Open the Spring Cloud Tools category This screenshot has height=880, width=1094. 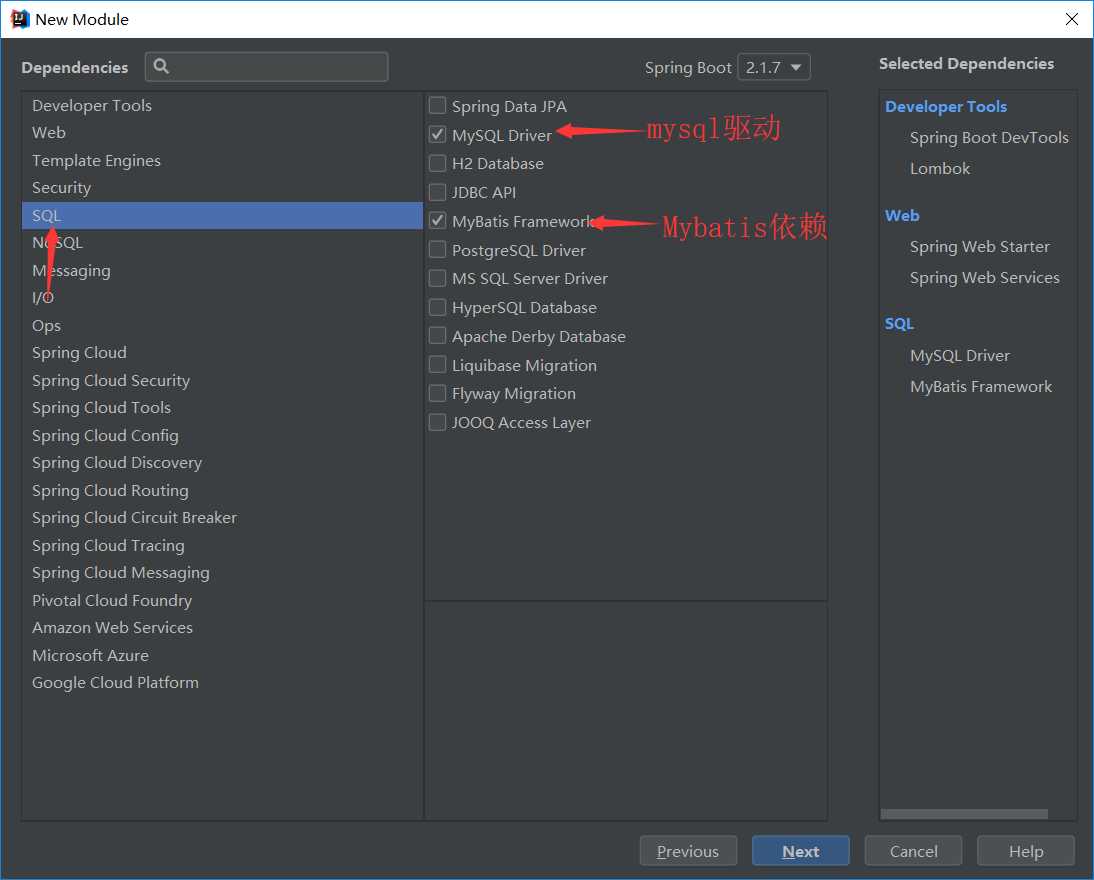tap(222, 408)
